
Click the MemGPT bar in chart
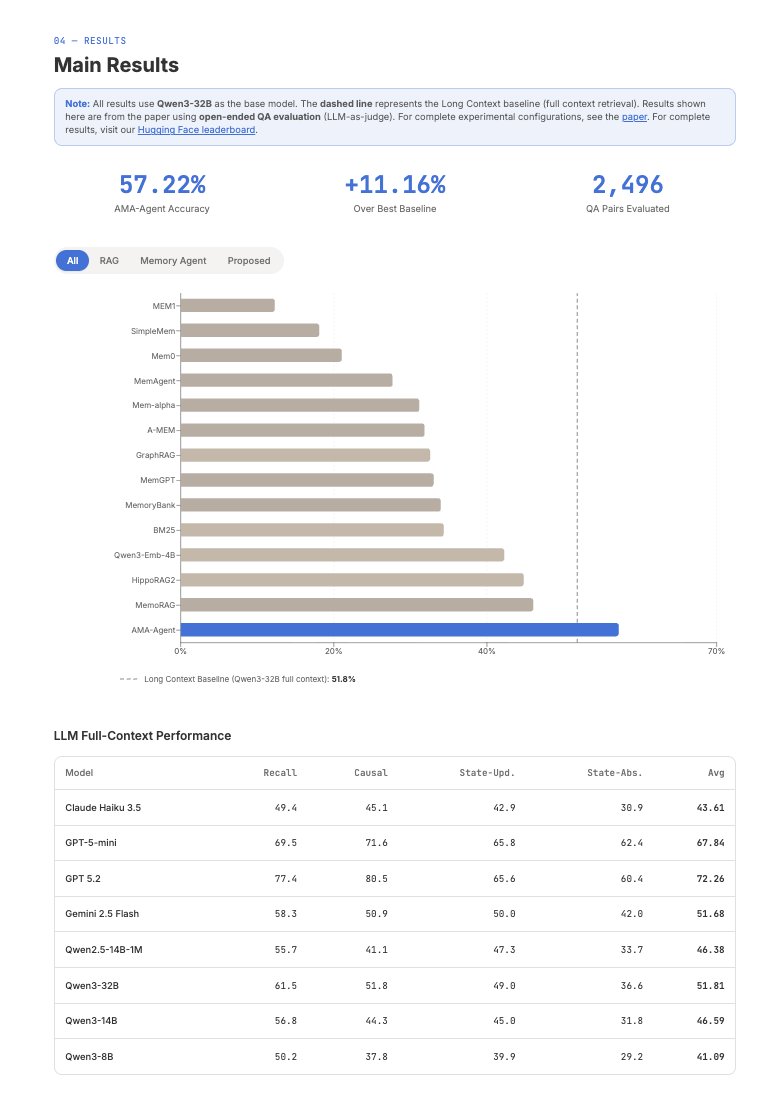(x=307, y=480)
